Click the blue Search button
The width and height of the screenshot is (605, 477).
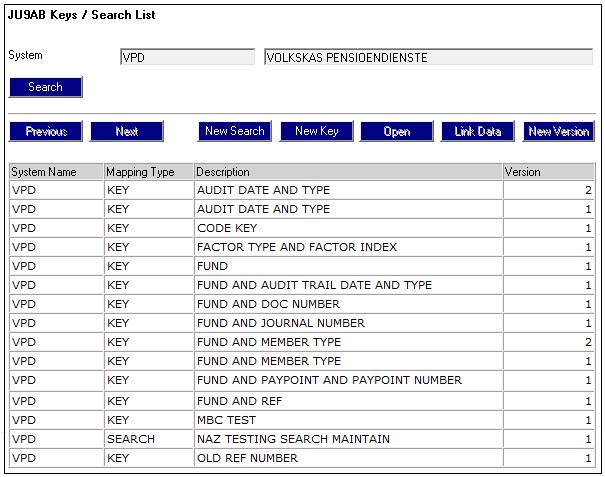click(x=46, y=87)
